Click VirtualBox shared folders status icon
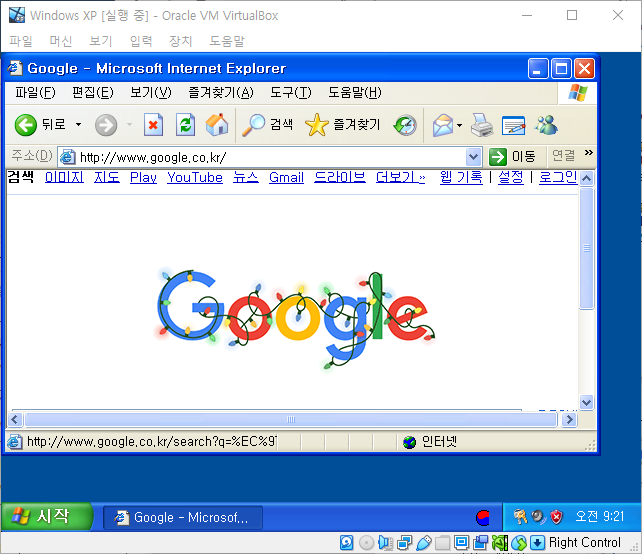642x554 pixels. [x=442, y=543]
